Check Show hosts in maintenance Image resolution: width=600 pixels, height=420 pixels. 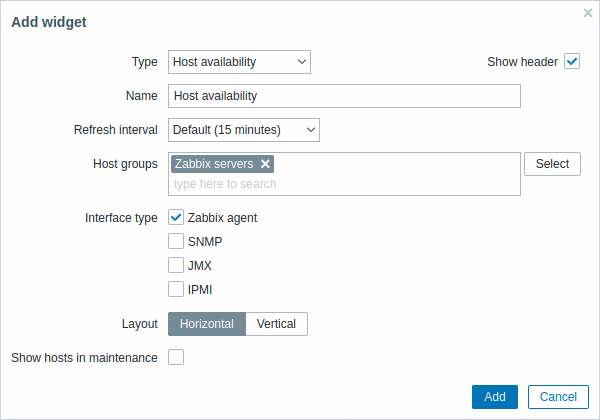[x=176, y=357]
